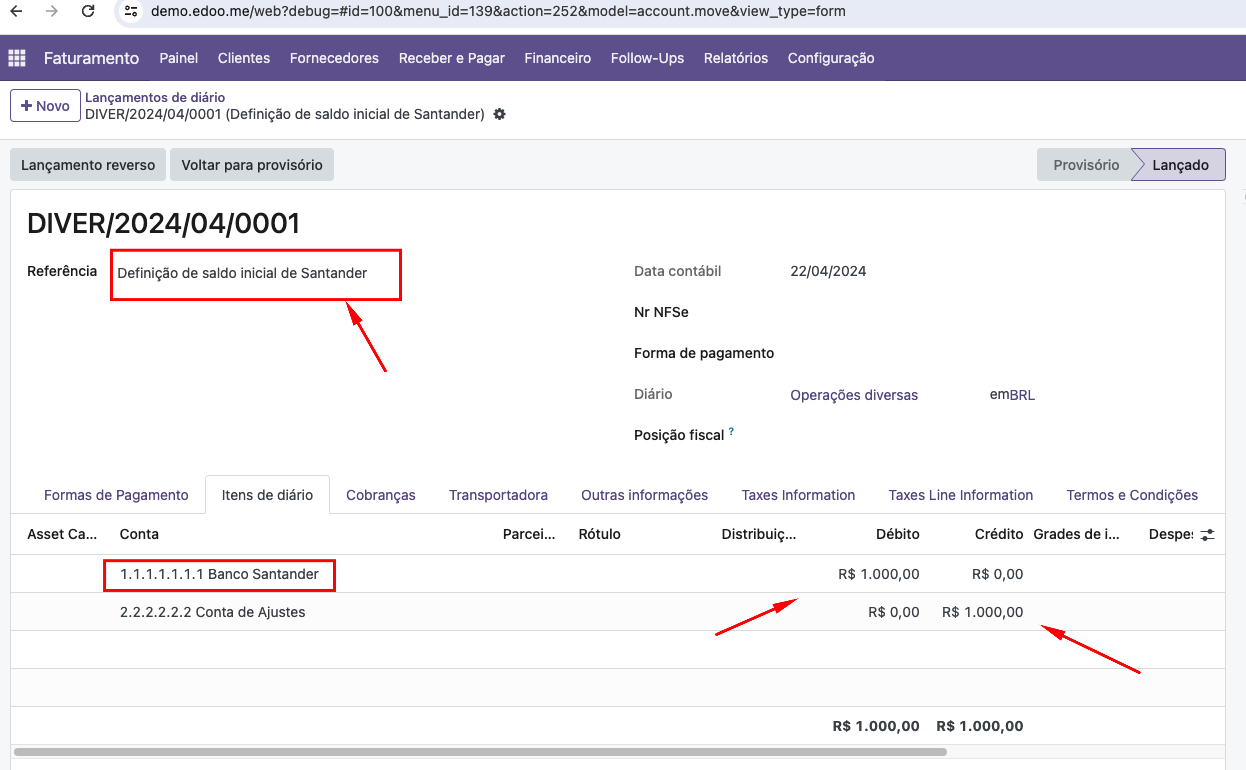
Task: Follow Lançamentos de diário breadcrumb link
Action: 155,97
